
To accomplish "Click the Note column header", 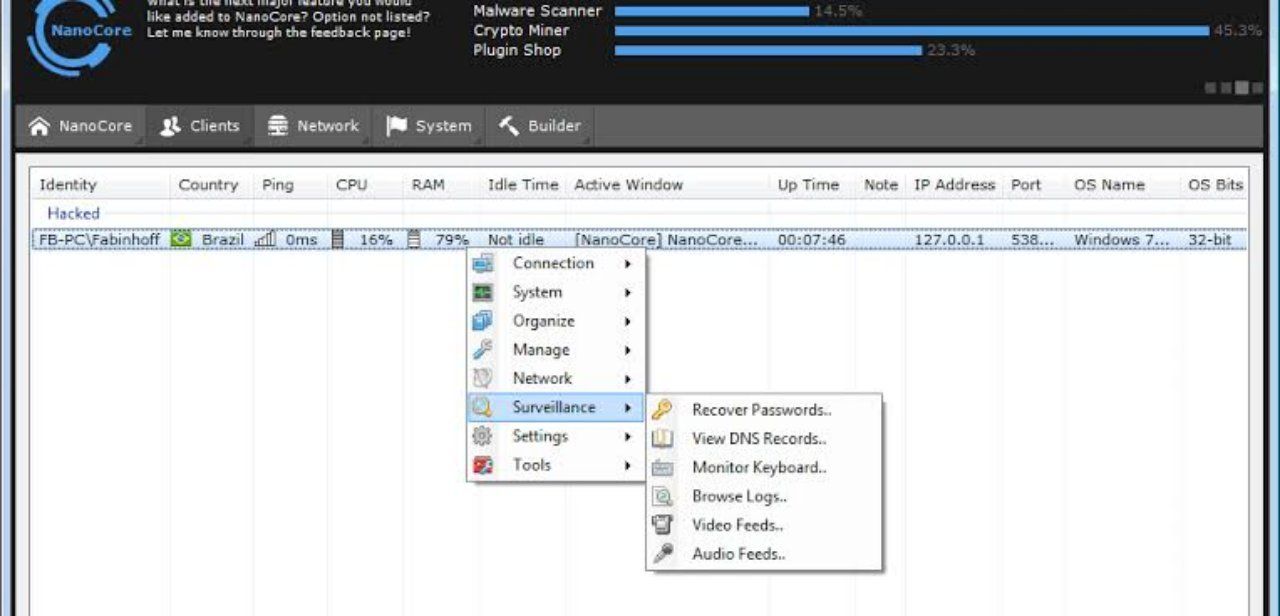I will click(x=881, y=185).
